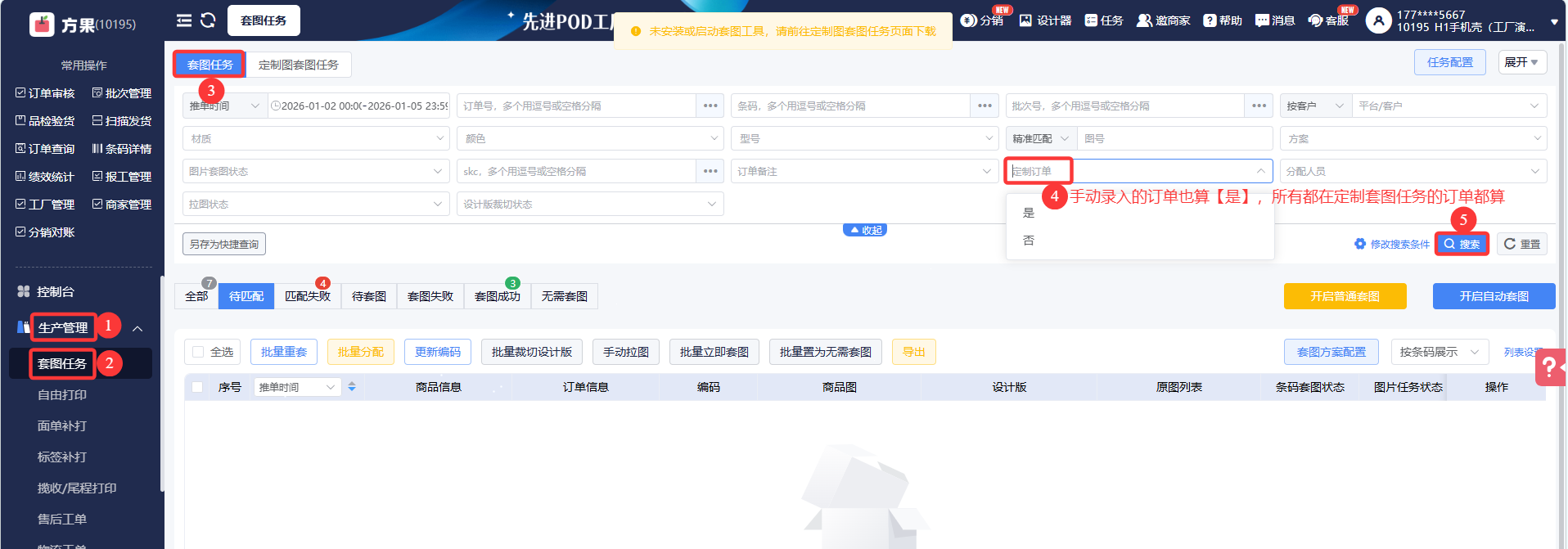Open the 消息 messages icon
The height and width of the screenshot is (549, 1568).
1275,20
